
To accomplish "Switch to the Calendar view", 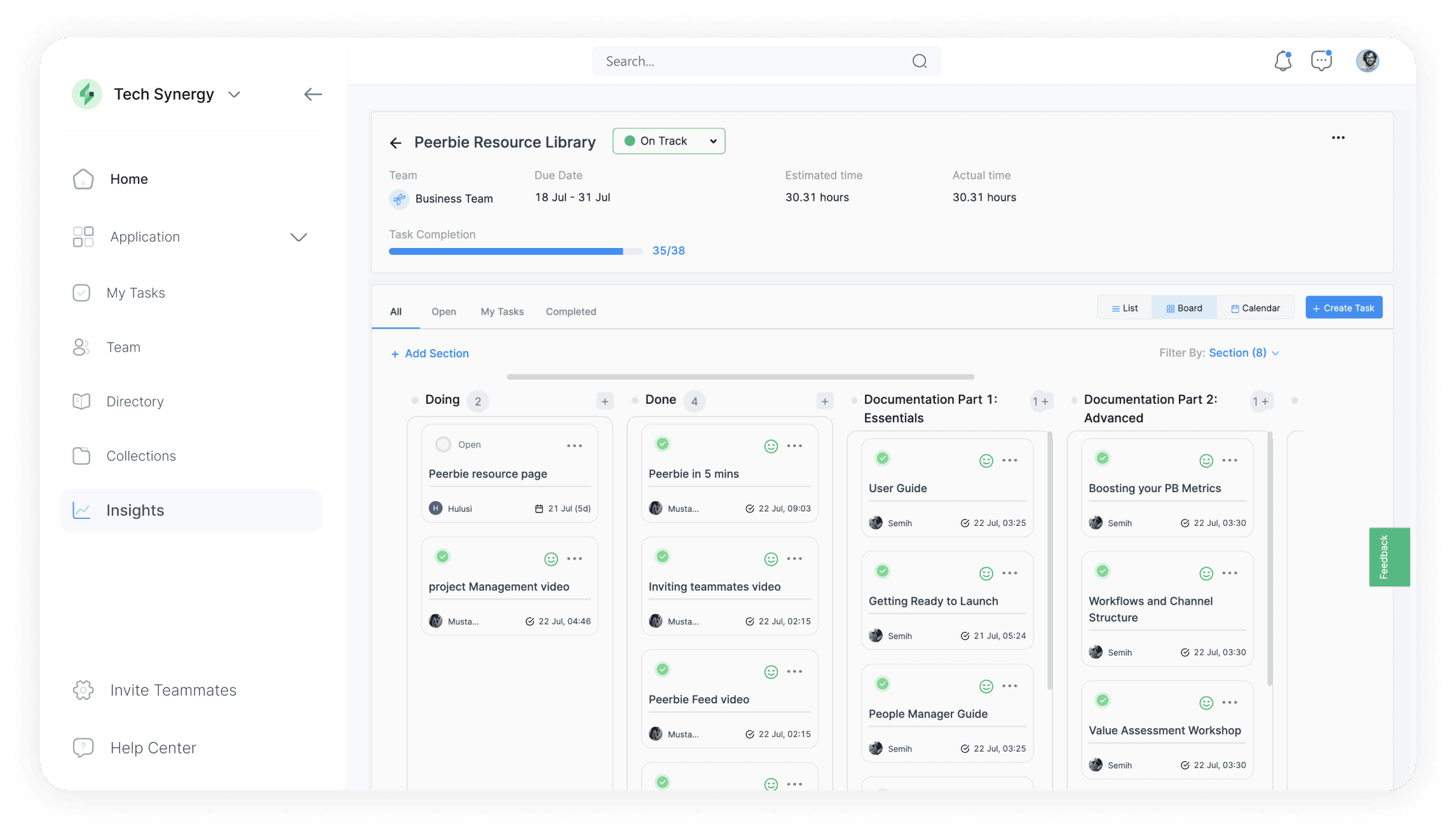I will click(1255, 308).
